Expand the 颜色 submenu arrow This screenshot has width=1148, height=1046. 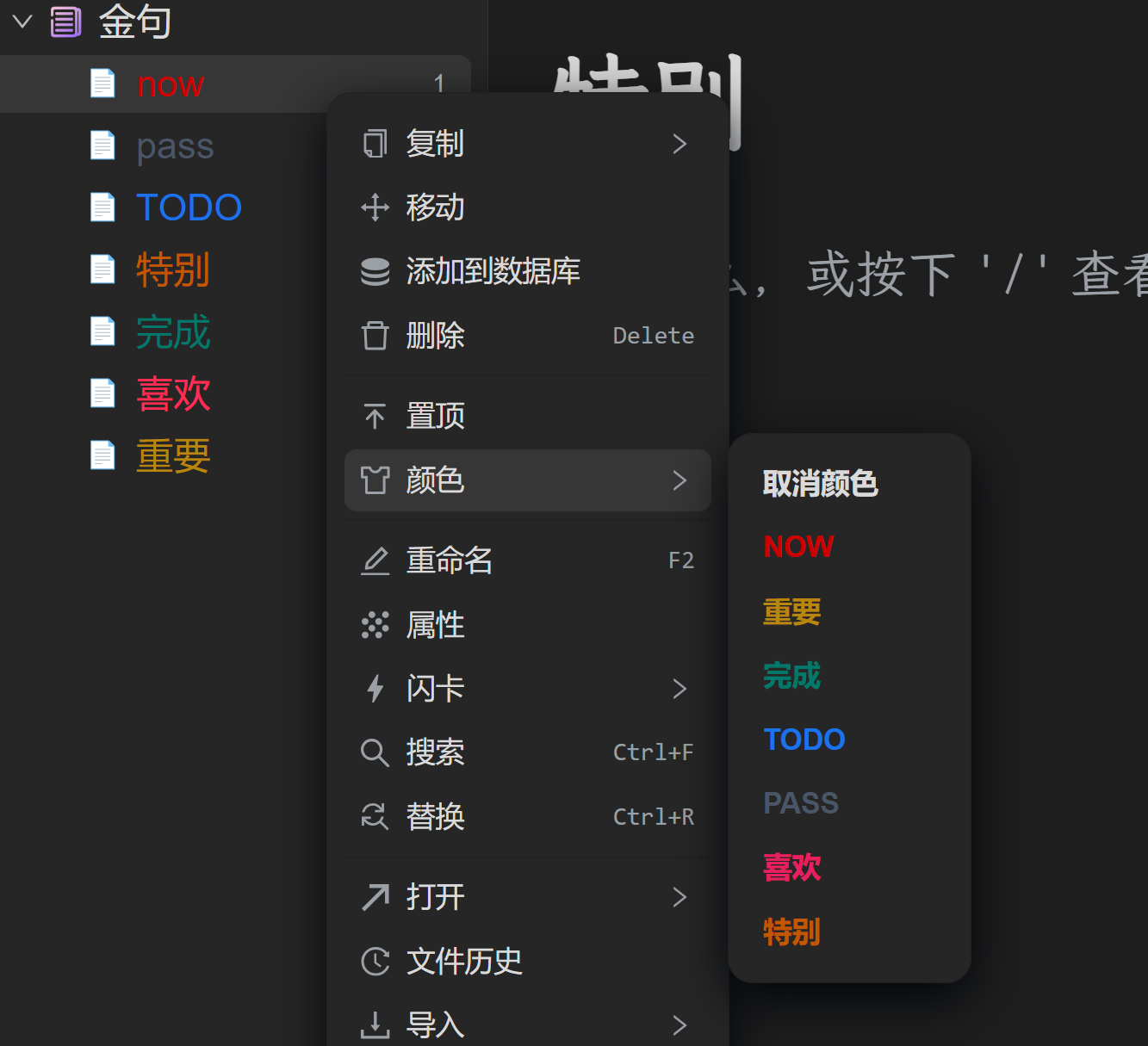point(679,480)
